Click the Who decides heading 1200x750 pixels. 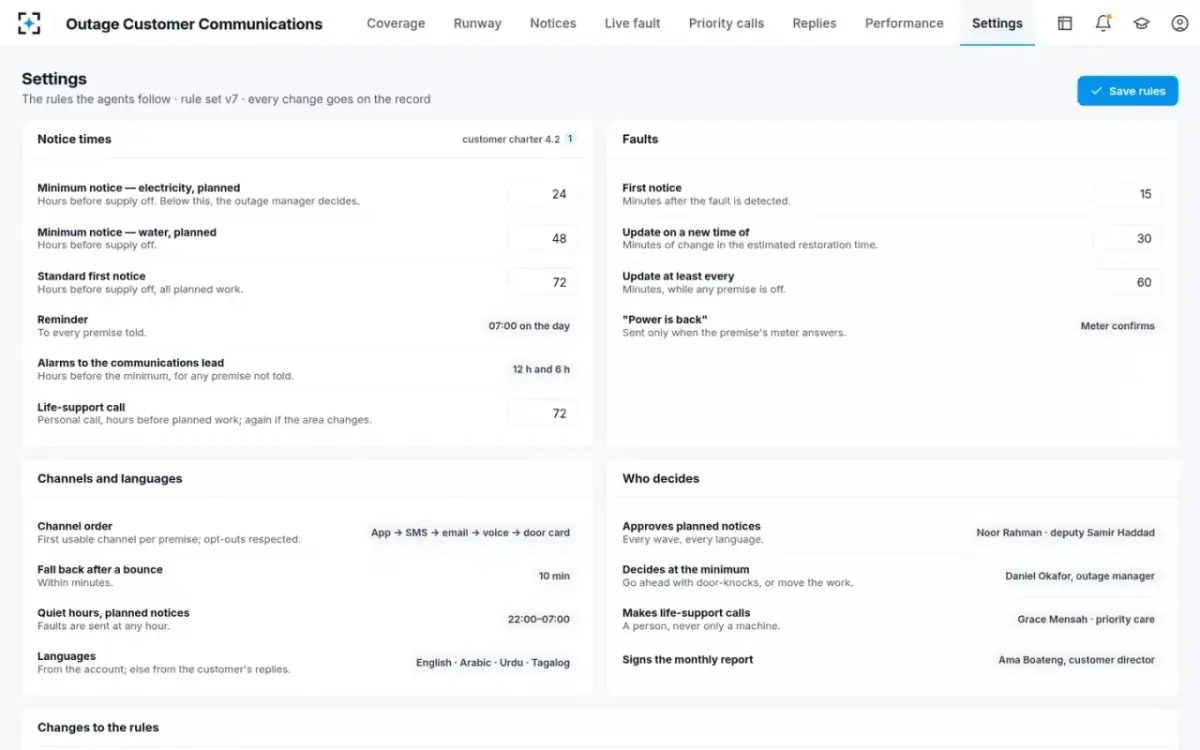661,479
